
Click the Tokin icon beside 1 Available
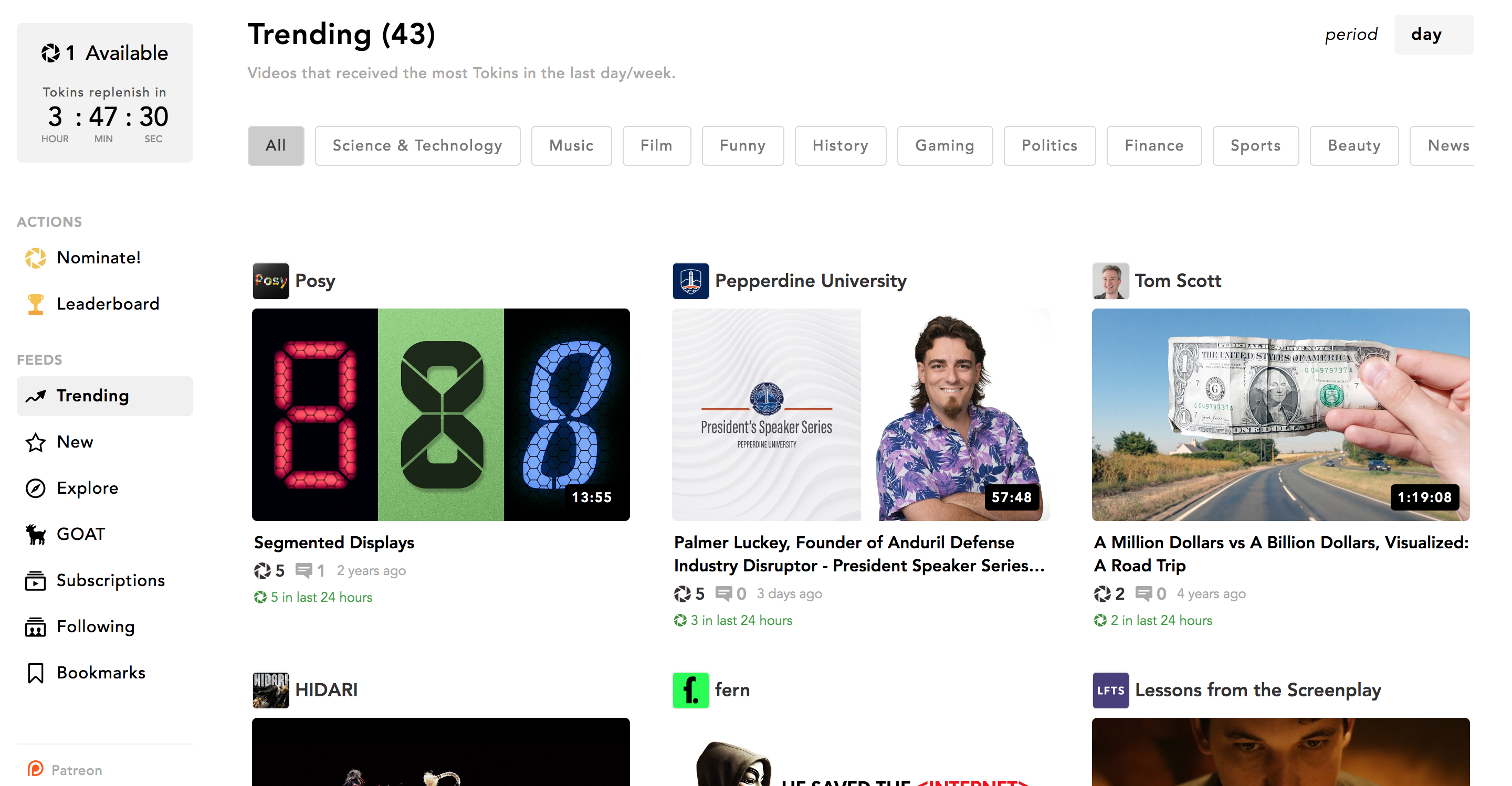pyautogui.click(x=50, y=54)
